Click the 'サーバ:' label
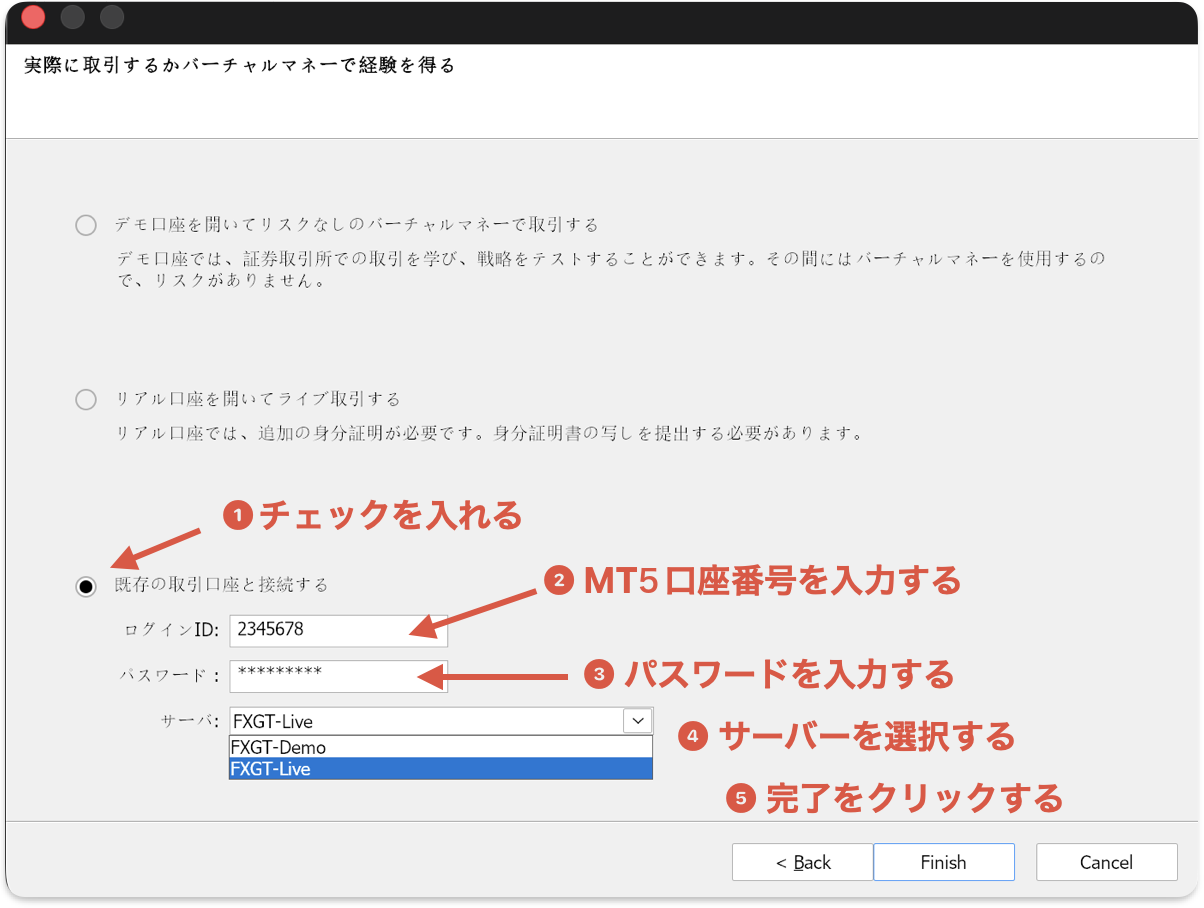1204x908 pixels. pyautogui.click(x=189, y=721)
